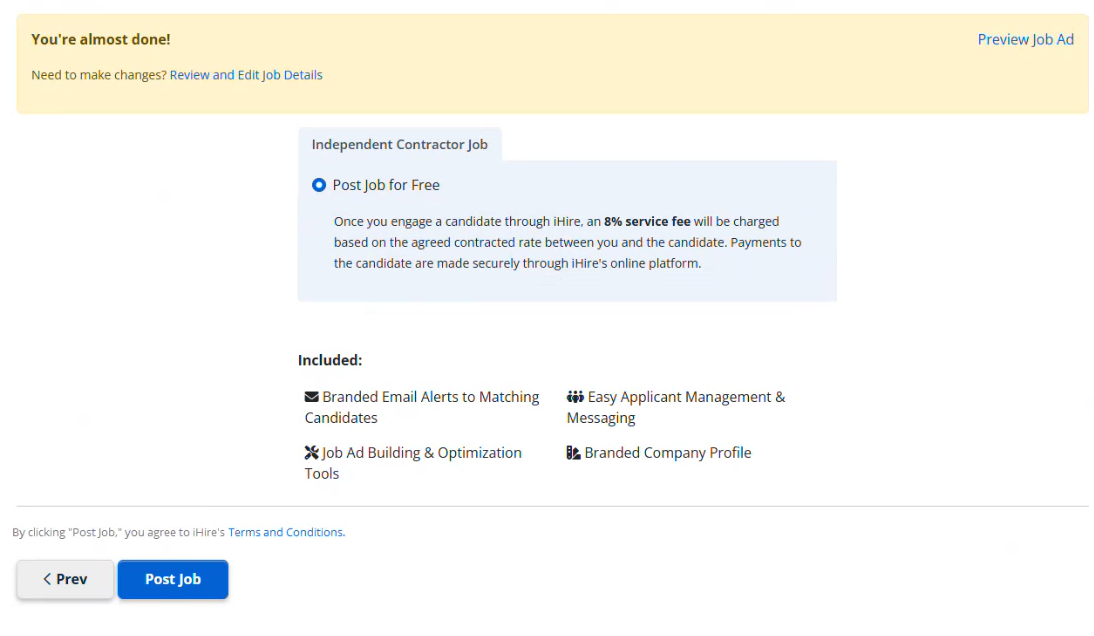The image size is (1094, 636).
Task: Click the Post Job button
Action: coord(172,579)
